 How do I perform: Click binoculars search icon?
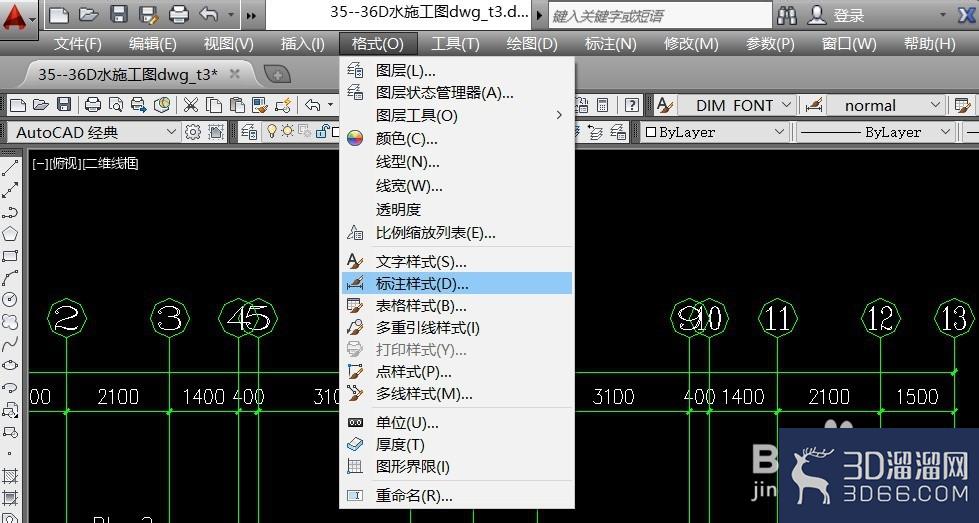pos(787,16)
